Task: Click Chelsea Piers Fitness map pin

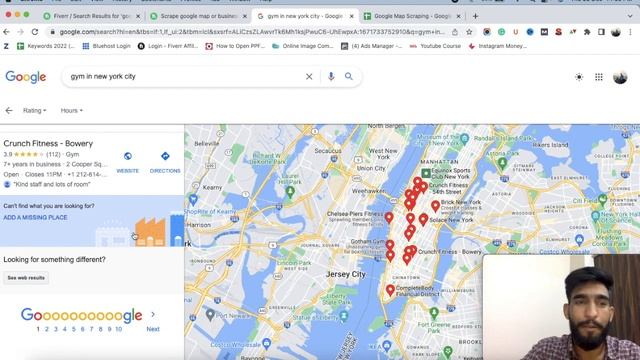Action: pyautogui.click(x=389, y=218)
